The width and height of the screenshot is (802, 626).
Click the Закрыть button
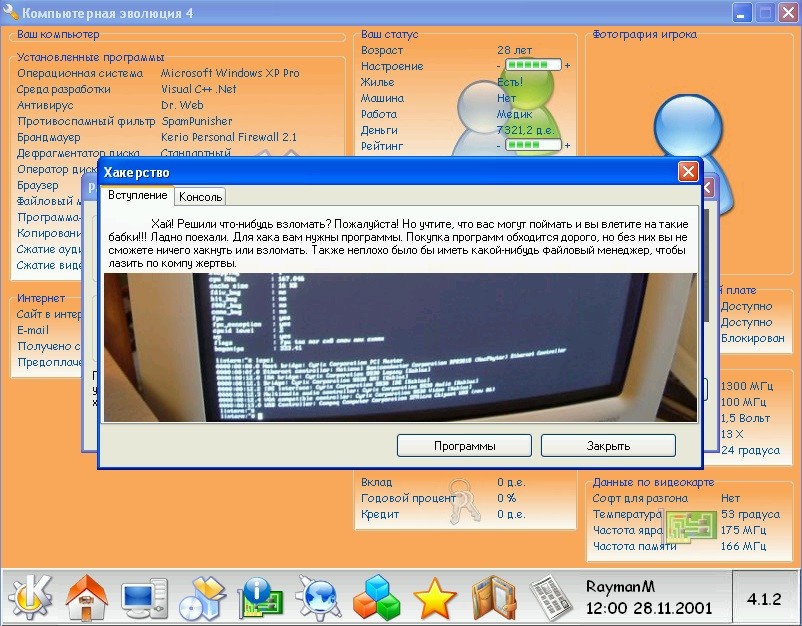click(608, 446)
